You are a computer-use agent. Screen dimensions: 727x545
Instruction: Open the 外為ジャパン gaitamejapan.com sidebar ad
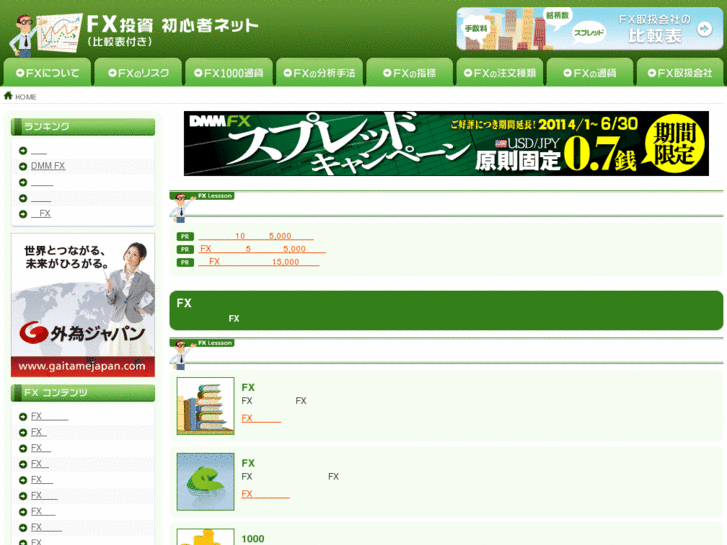tap(83, 305)
